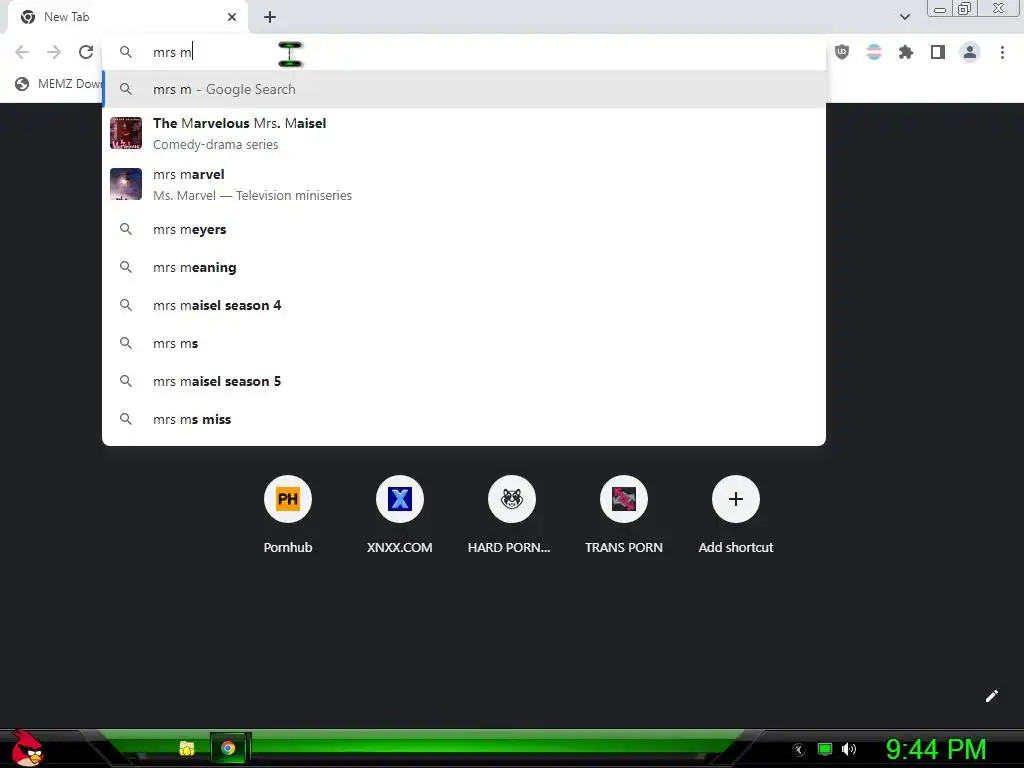Viewport: 1024px width, 768px height.
Task: Choose 'mrs maisel season 4' suggestion
Action: (464, 305)
